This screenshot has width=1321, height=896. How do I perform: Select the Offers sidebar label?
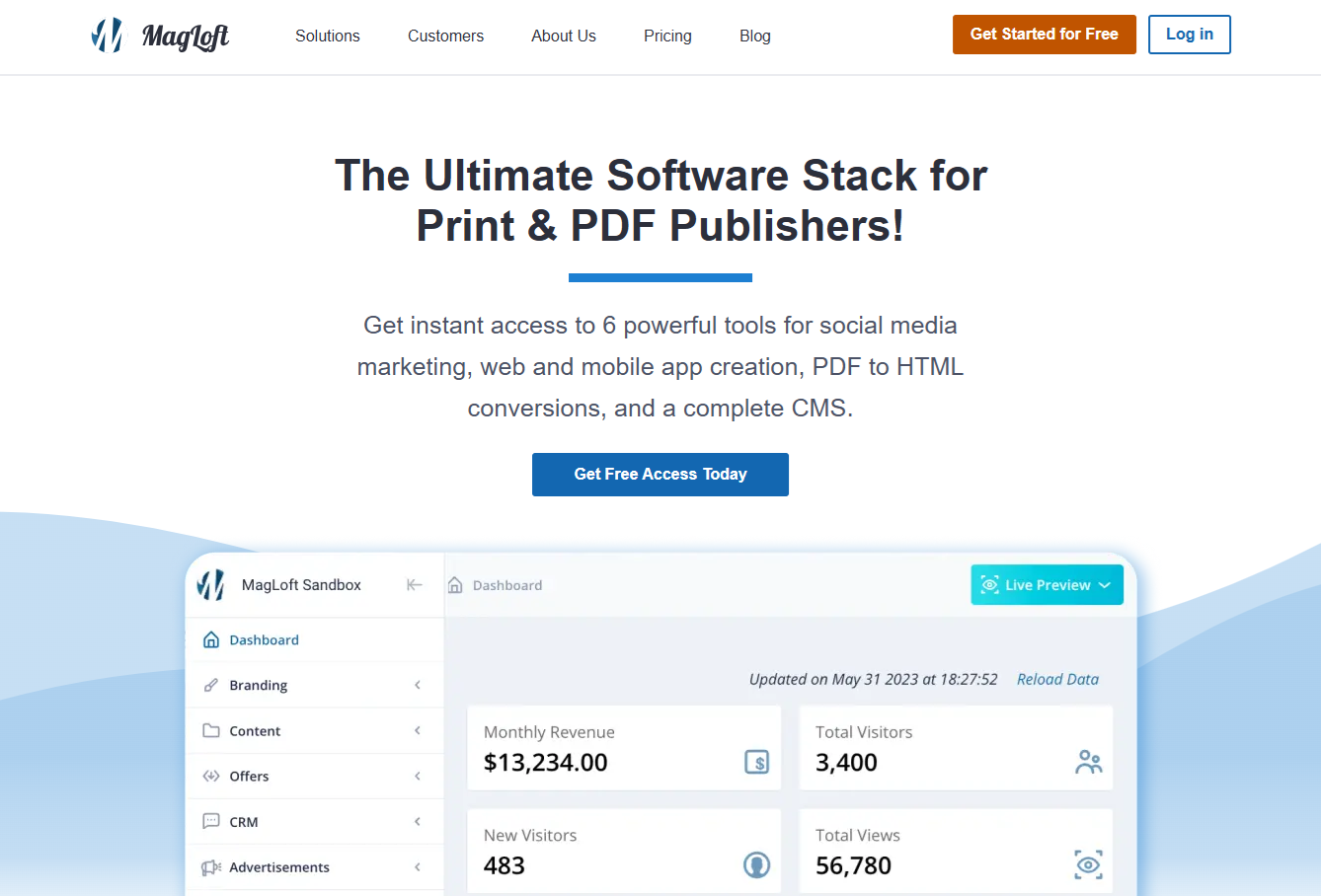coord(249,777)
